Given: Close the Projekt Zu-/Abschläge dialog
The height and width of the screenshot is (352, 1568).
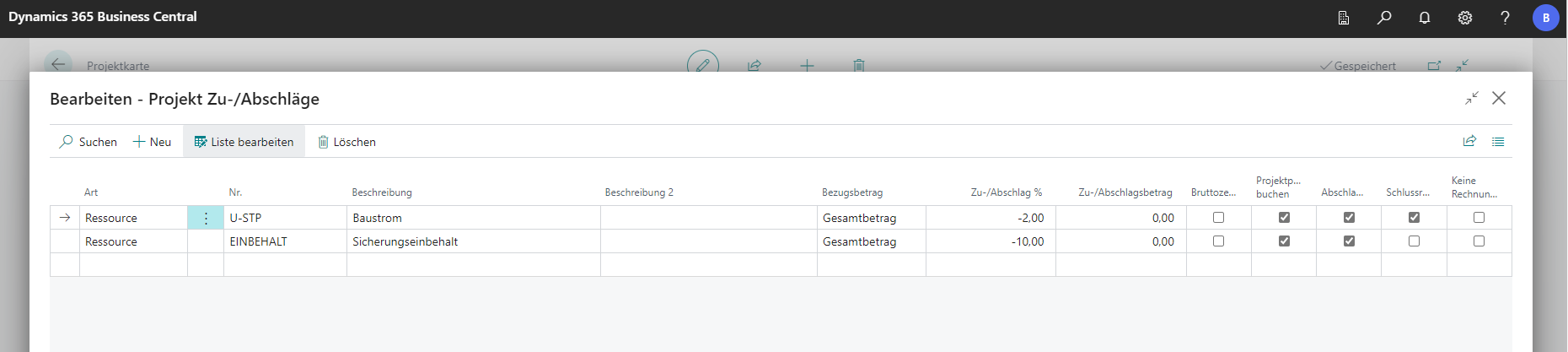Looking at the screenshot, I should (1498, 99).
